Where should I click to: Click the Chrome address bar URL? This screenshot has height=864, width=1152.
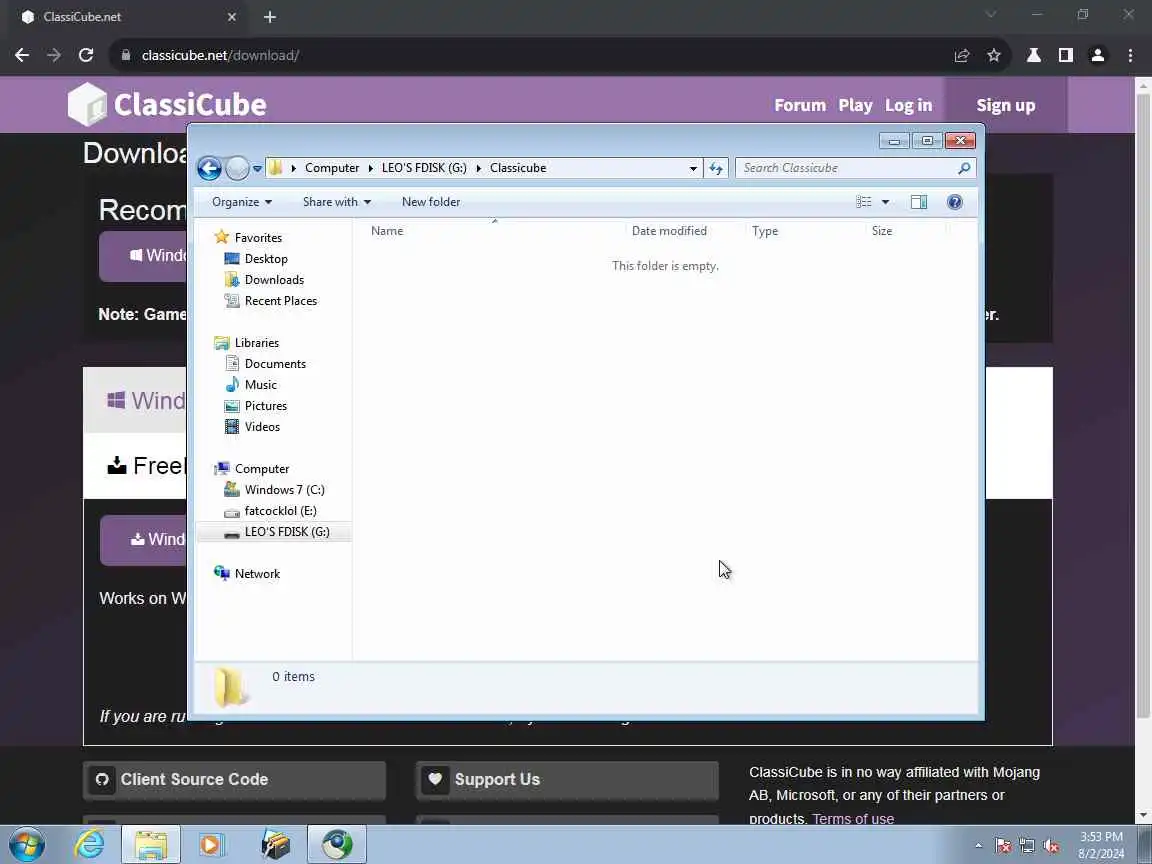[x=220, y=55]
